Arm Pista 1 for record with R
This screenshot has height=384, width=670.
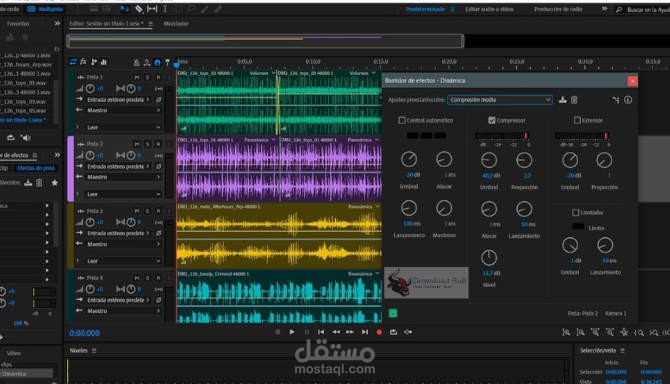click(x=158, y=77)
